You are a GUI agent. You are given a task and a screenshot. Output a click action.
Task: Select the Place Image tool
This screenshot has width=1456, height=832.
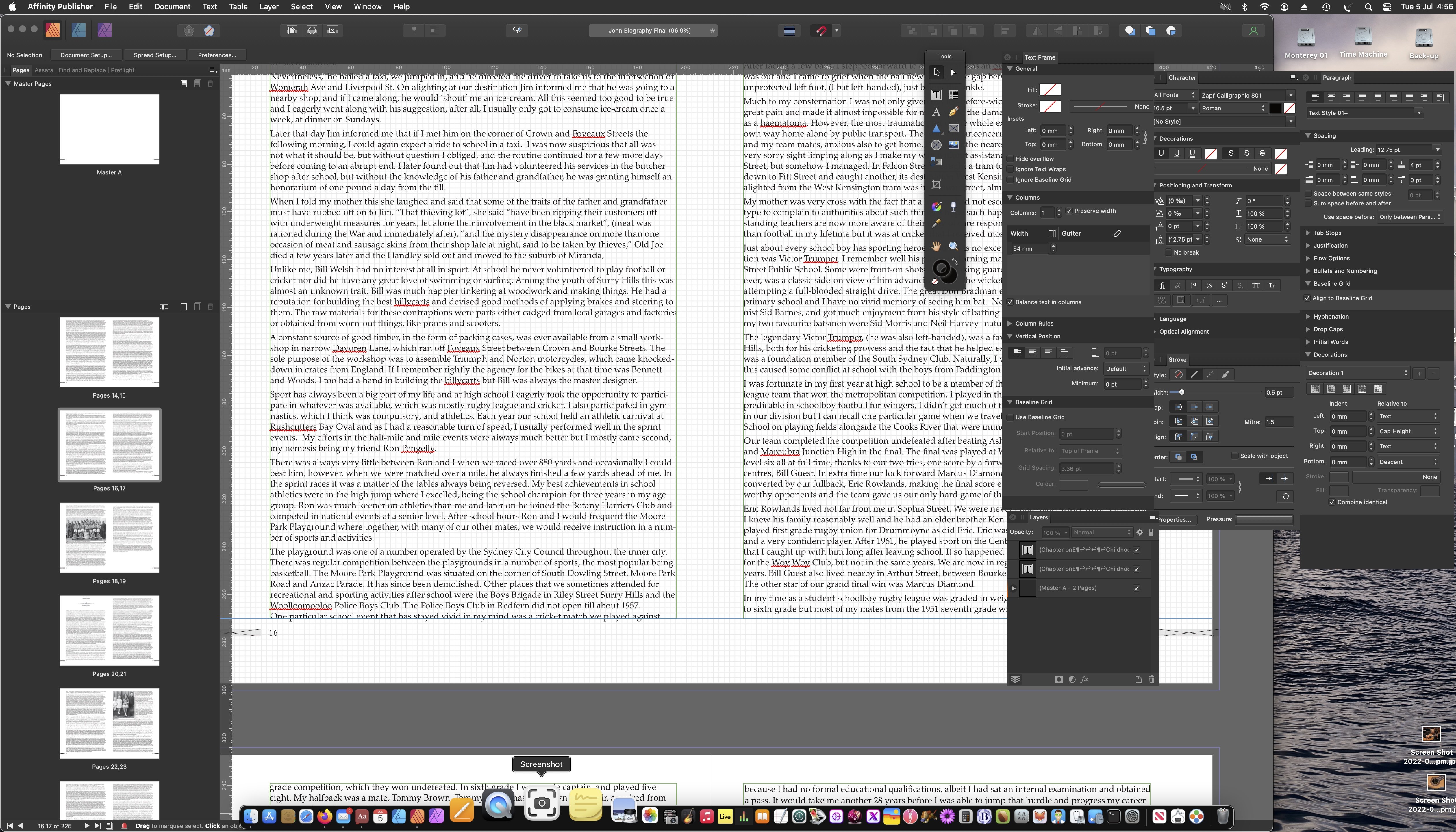(x=953, y=145)
